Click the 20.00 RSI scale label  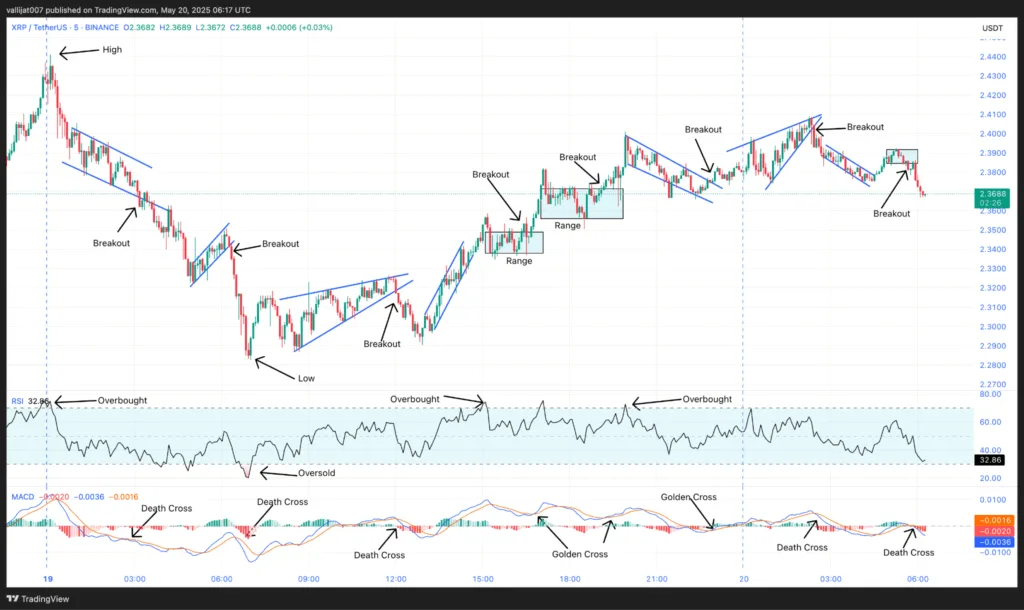[990, 478]
